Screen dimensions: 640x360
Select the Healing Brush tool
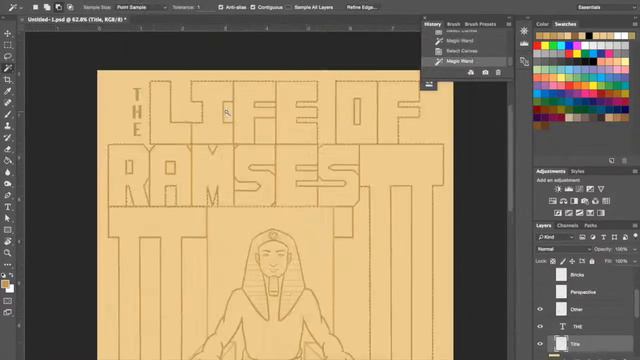point(7,102)
